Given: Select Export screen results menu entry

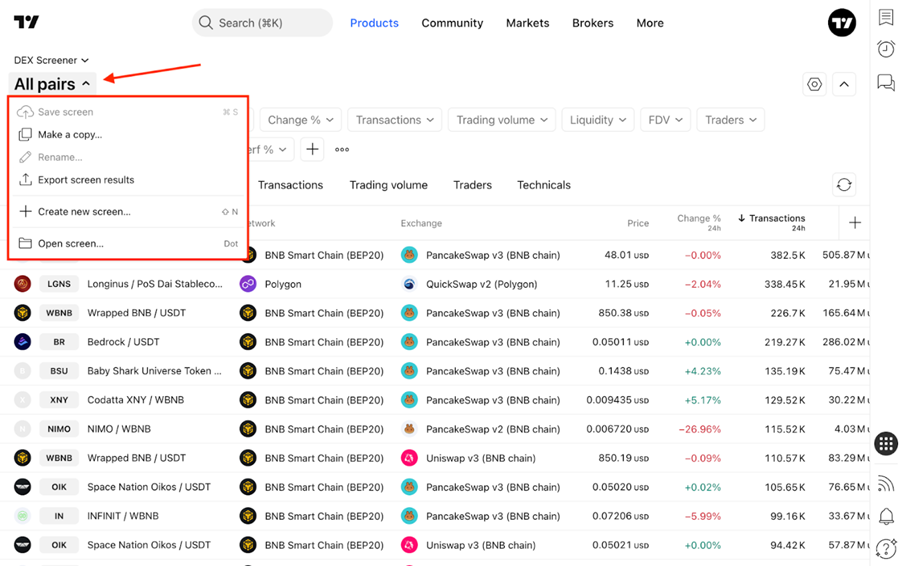Looking at the screenshot, I should [x=128, y=179].
